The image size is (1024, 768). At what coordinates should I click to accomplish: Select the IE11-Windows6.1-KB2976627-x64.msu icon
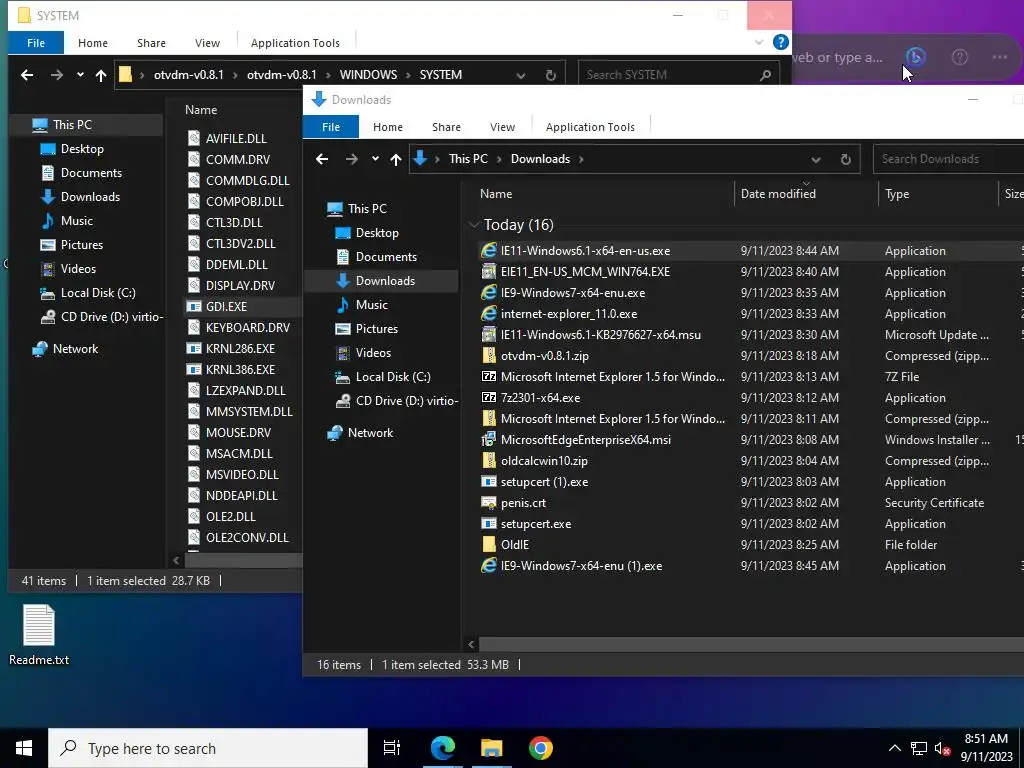488,335
